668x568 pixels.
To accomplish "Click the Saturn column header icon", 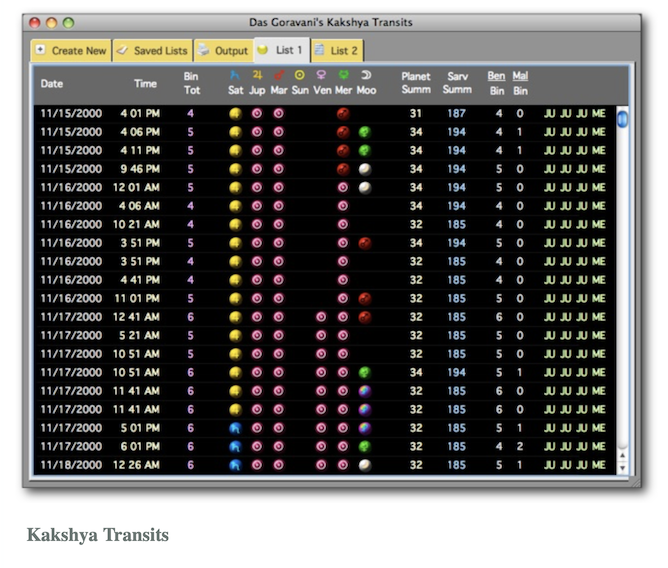I will coord(235,75).
